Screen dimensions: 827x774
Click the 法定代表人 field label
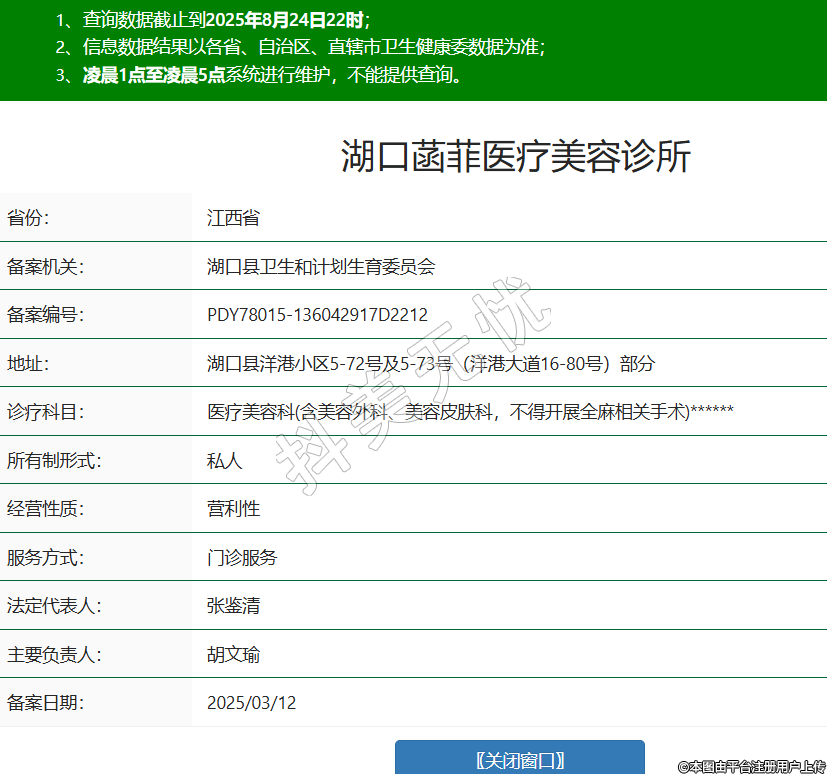coord(54,606)
